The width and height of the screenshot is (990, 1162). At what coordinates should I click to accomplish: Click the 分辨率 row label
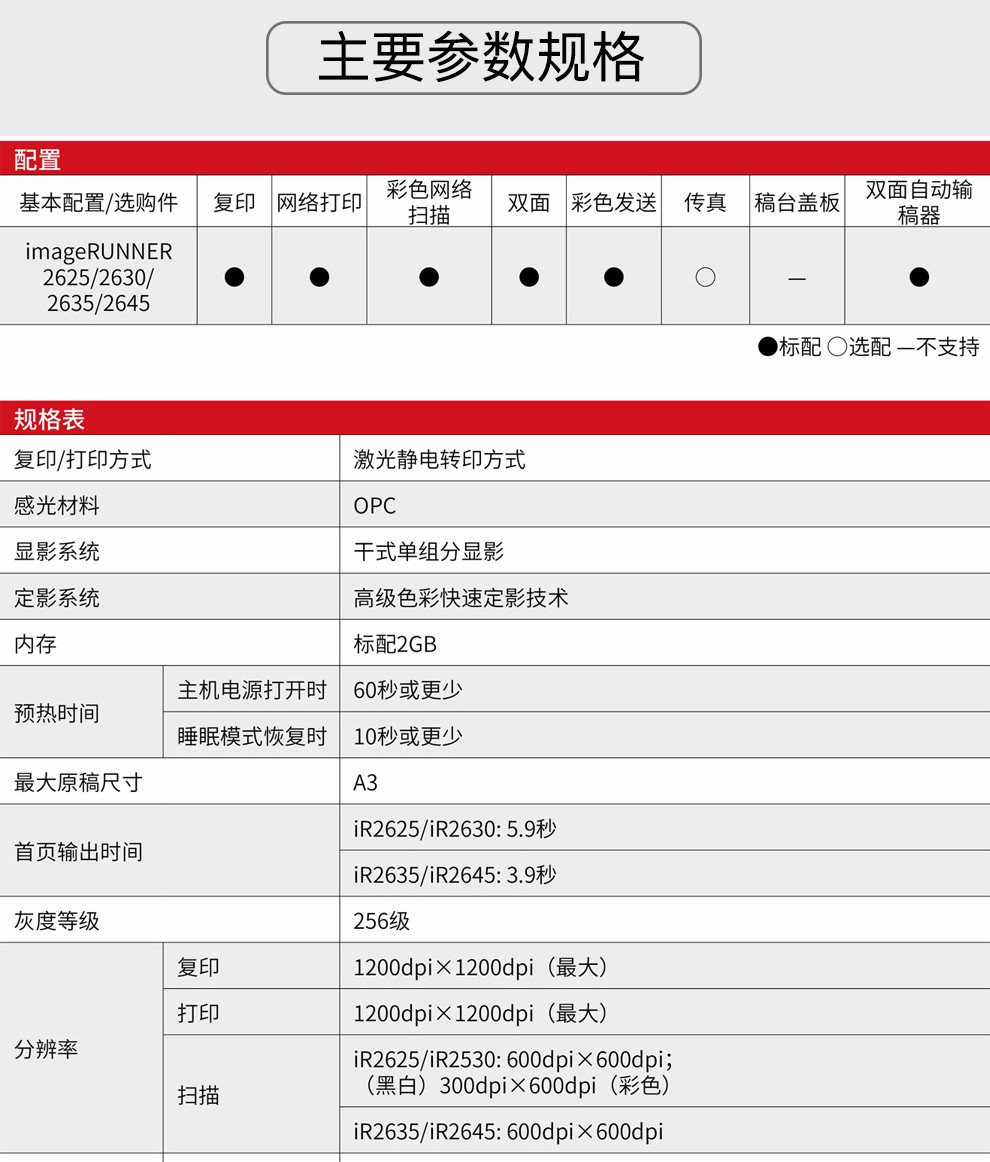(46, 1049)
